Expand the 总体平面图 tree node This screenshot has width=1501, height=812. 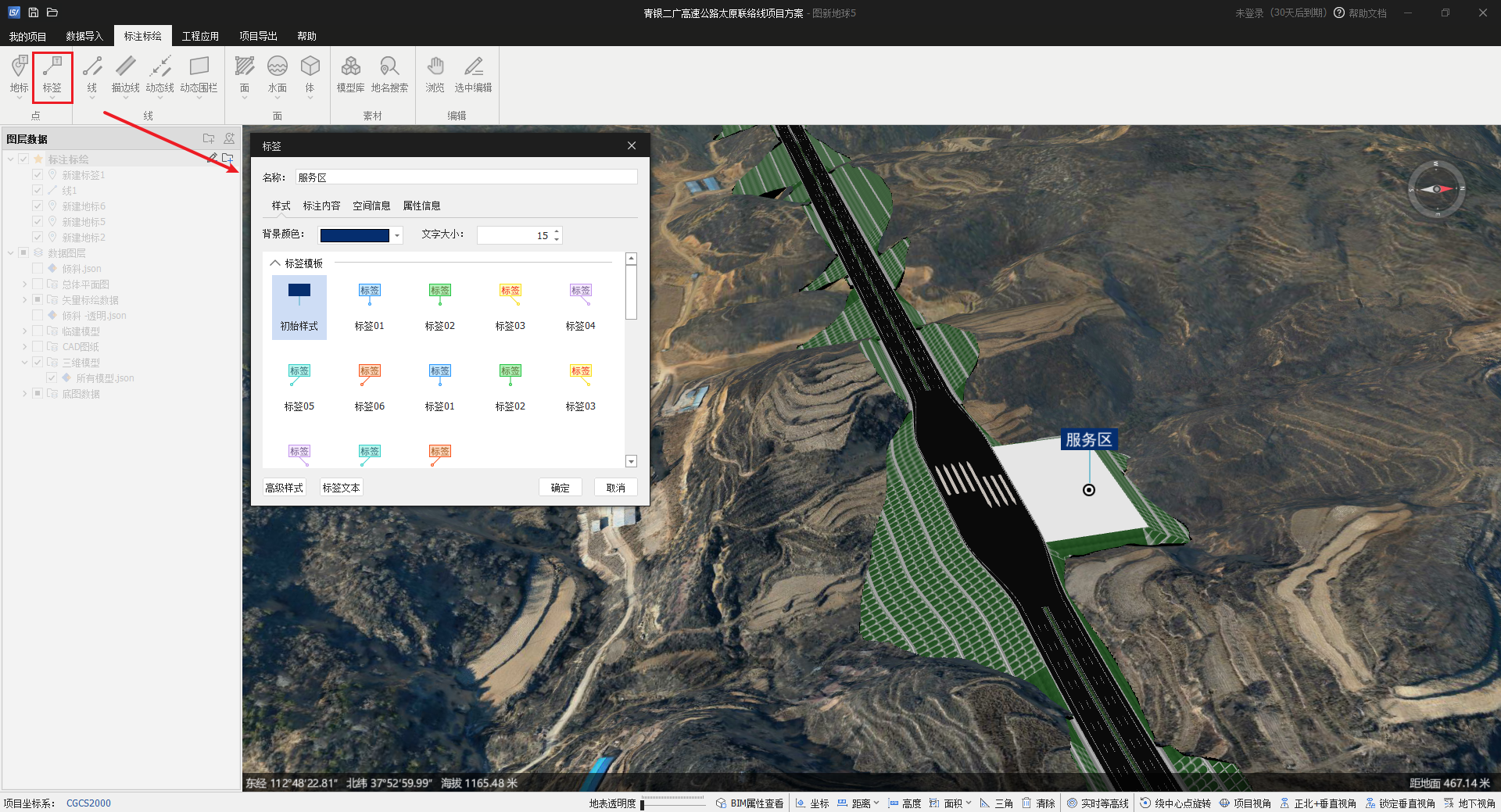(25, 284)
